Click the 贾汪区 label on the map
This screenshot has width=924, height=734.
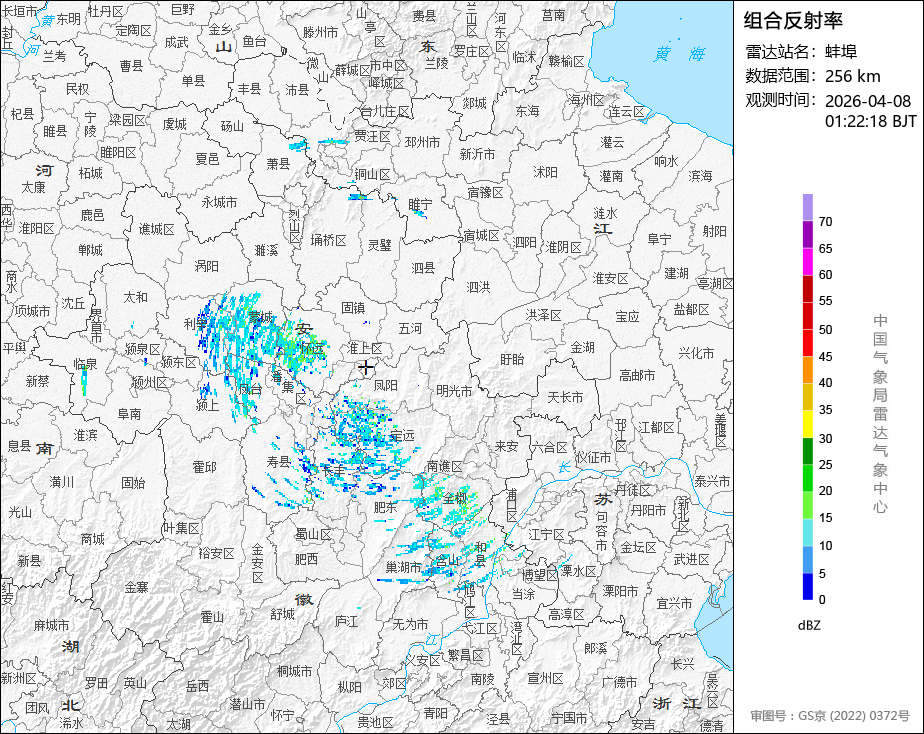coord(372,137)
